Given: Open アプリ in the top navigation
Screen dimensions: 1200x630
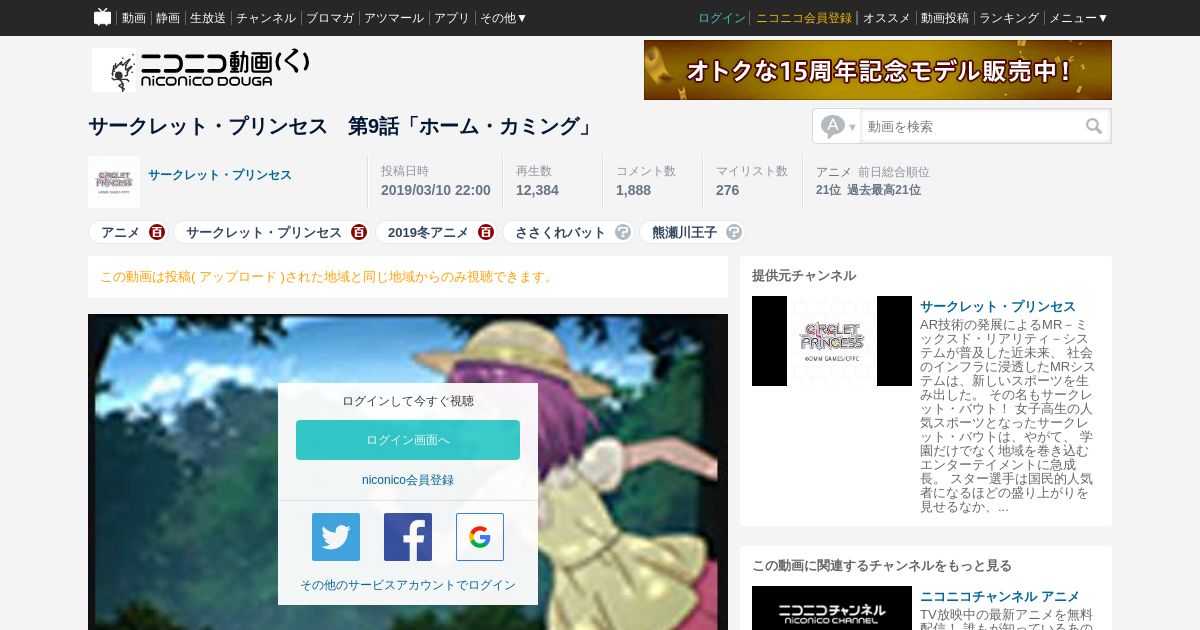Looking at the screenshot, I should (x=452, y=18).
